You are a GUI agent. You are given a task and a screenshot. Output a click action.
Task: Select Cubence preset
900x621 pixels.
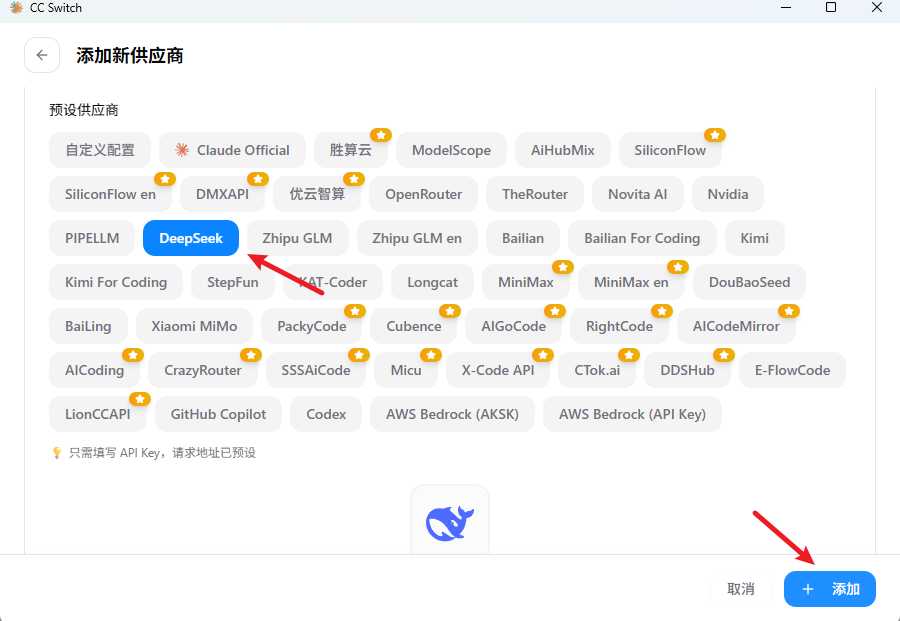413,327
